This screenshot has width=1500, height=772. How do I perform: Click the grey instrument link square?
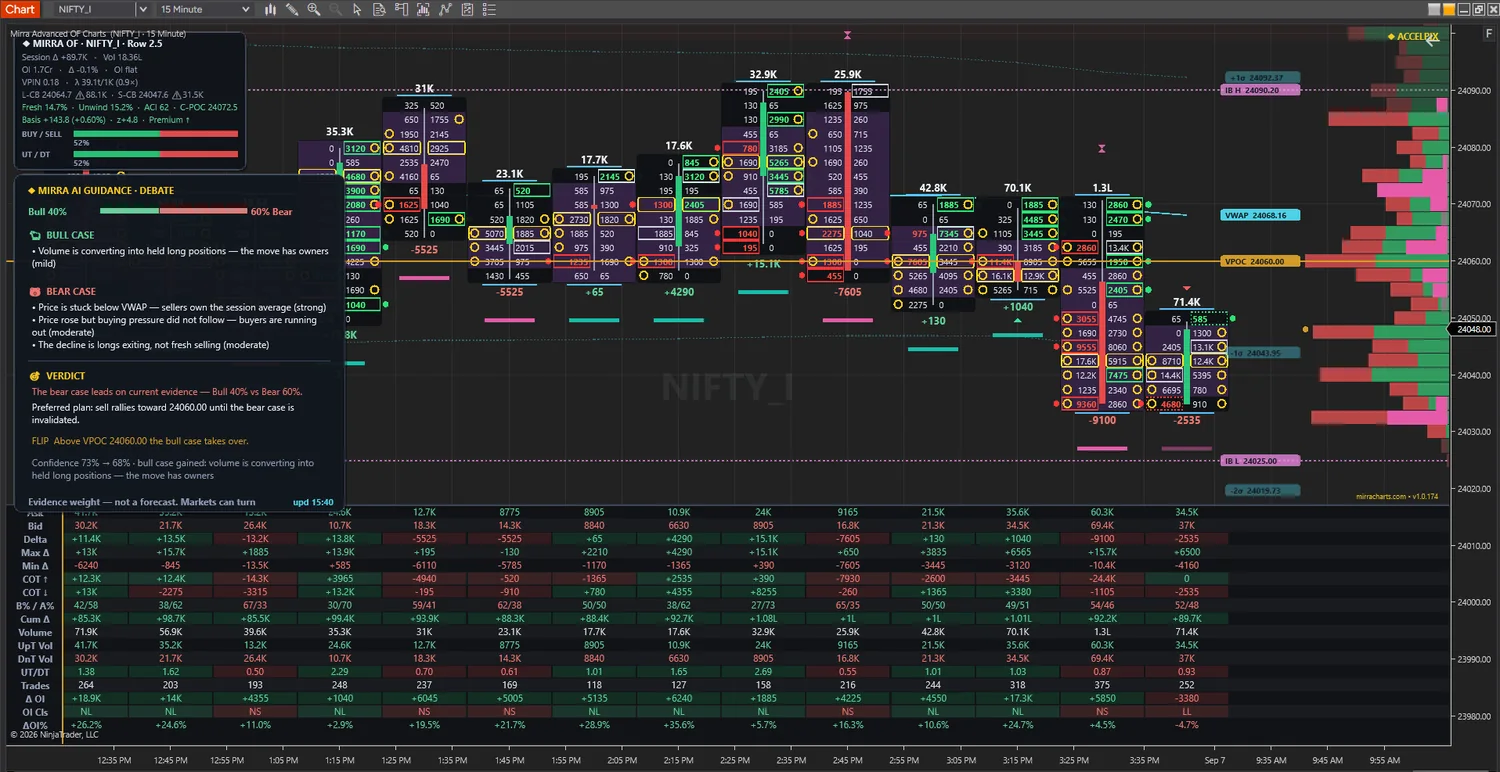click(x=1434, y=9)
